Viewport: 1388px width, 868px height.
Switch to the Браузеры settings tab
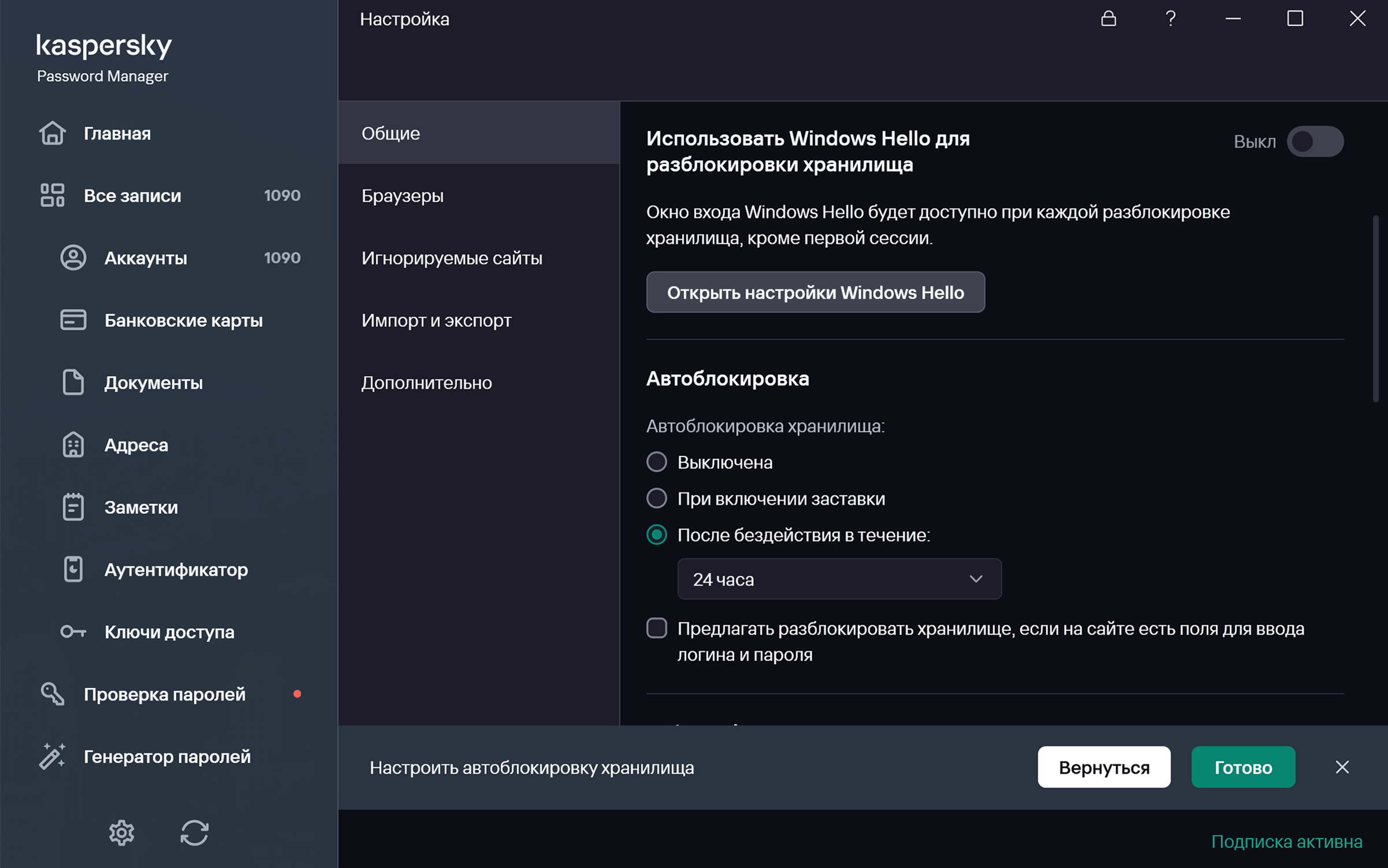pyautogui.click(x=402, y=196)
